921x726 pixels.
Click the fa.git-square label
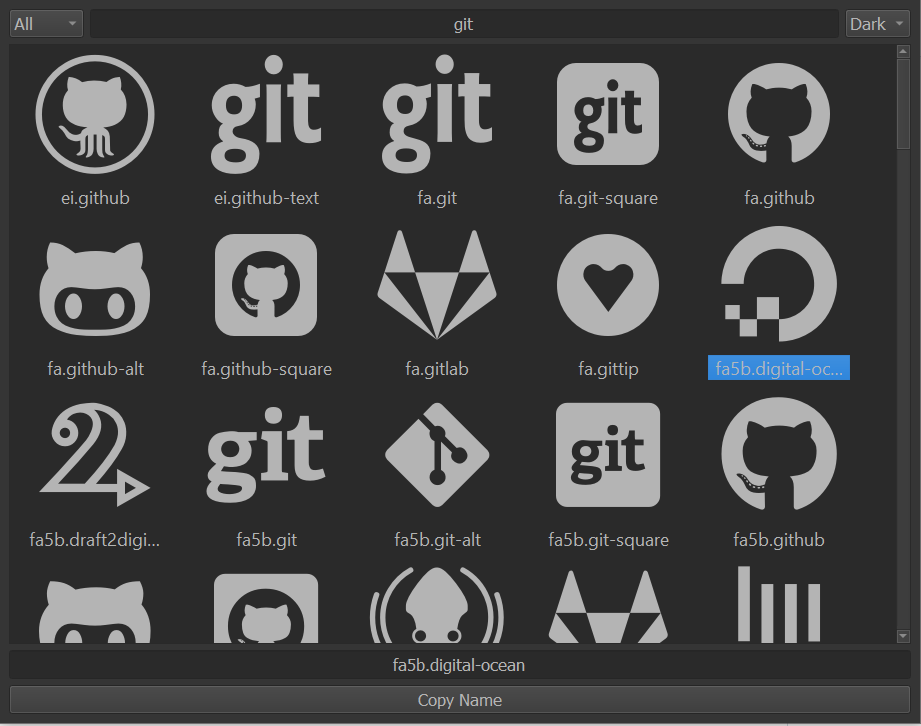(x=608, y=198)
